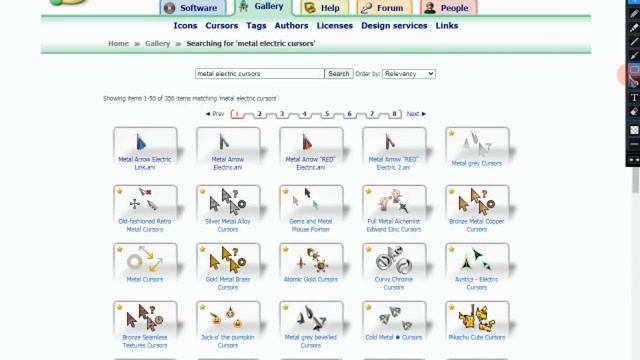640x360 pixels.
Task: Open results page 6
Action: pyautogui.click(x=349, y=114)
